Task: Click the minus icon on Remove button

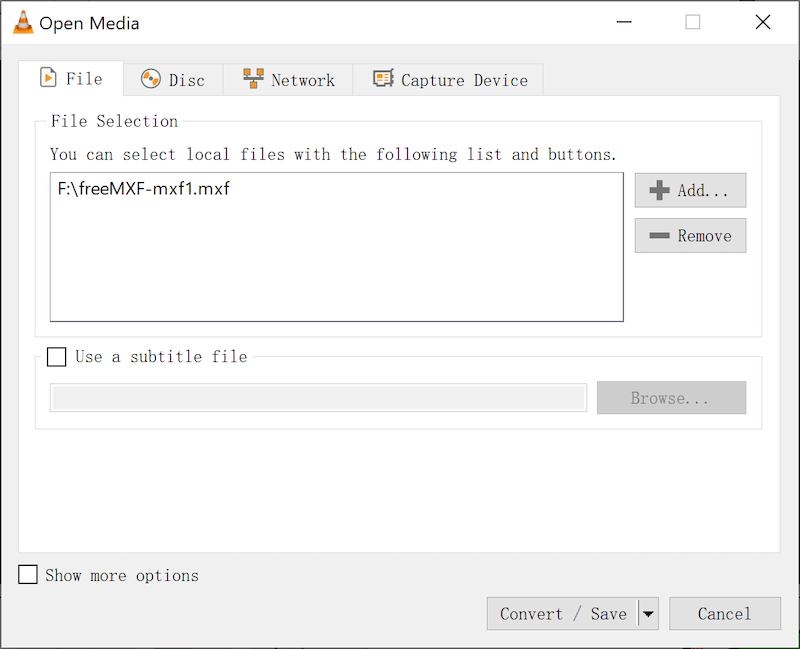Action: click(659, 236)
